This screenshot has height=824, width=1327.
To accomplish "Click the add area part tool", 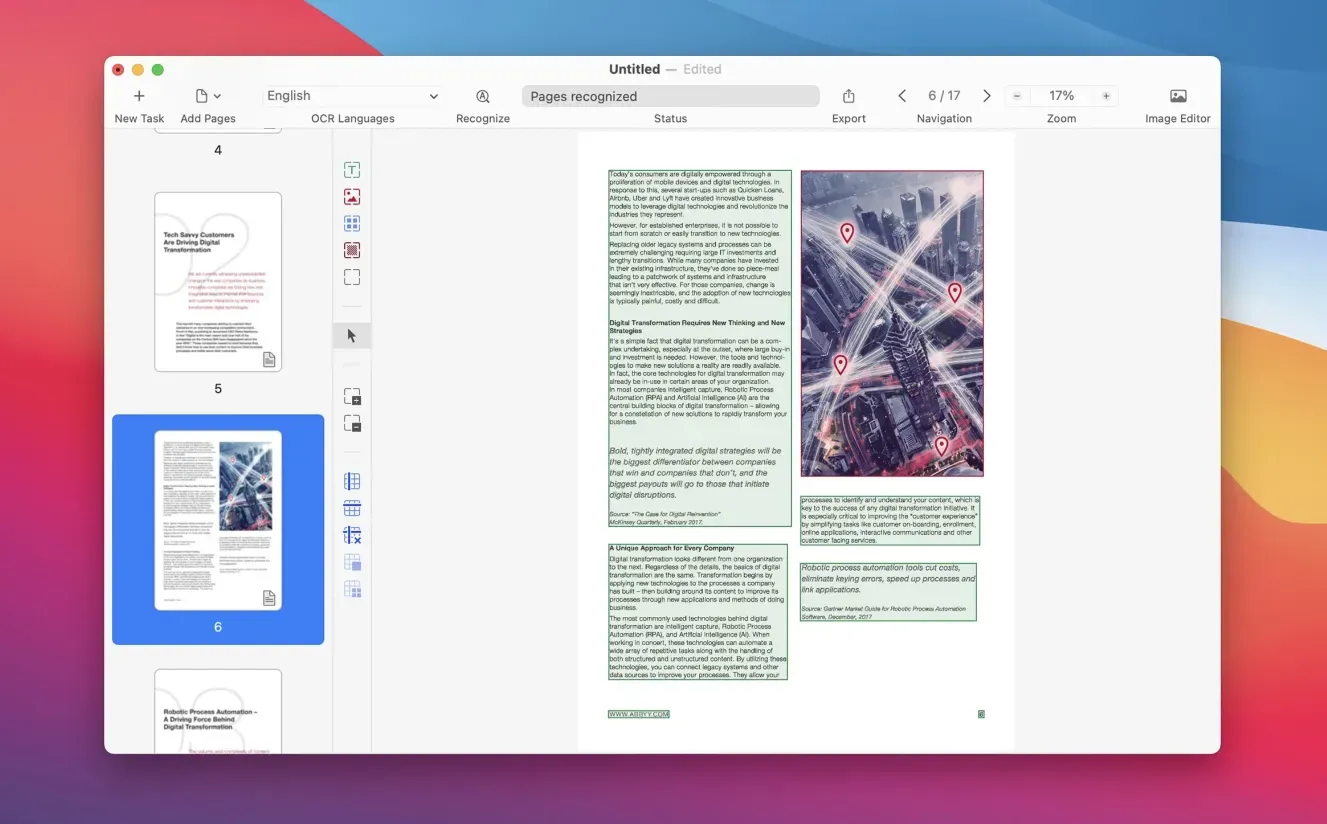I will 352,397.
